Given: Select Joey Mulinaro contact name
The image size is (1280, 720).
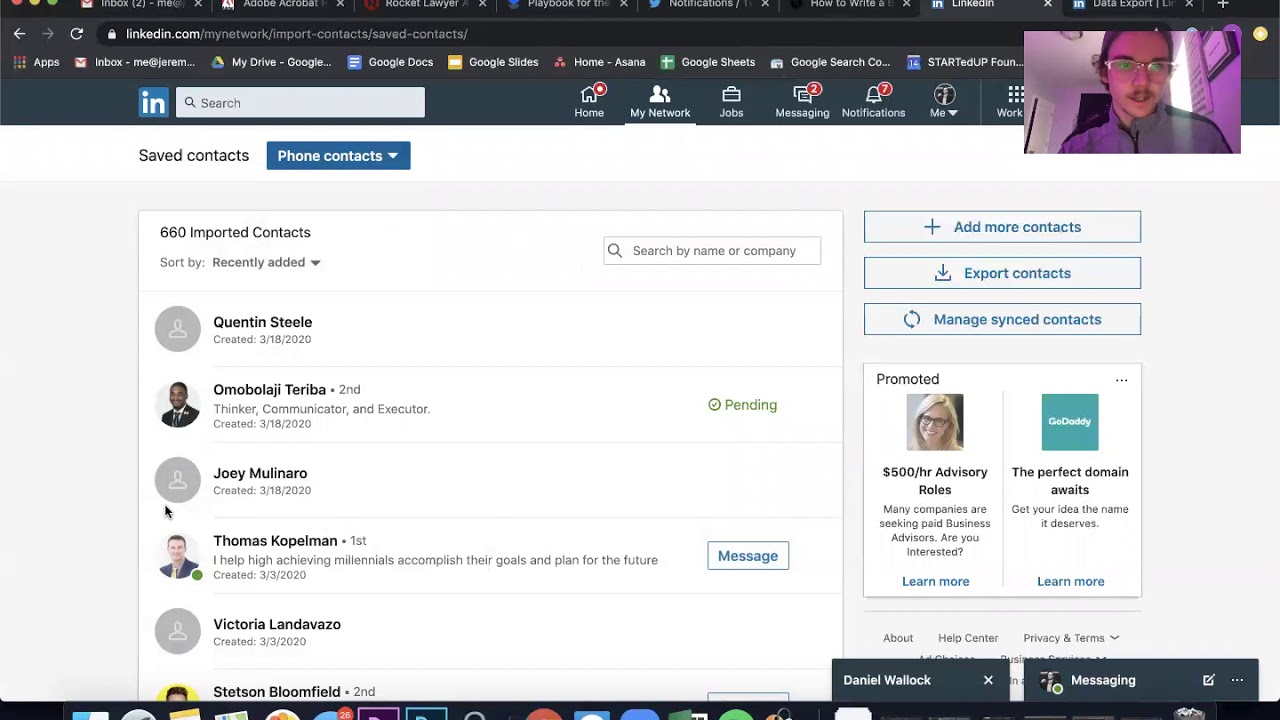Looking at the screenshot, I should [260, 473].
